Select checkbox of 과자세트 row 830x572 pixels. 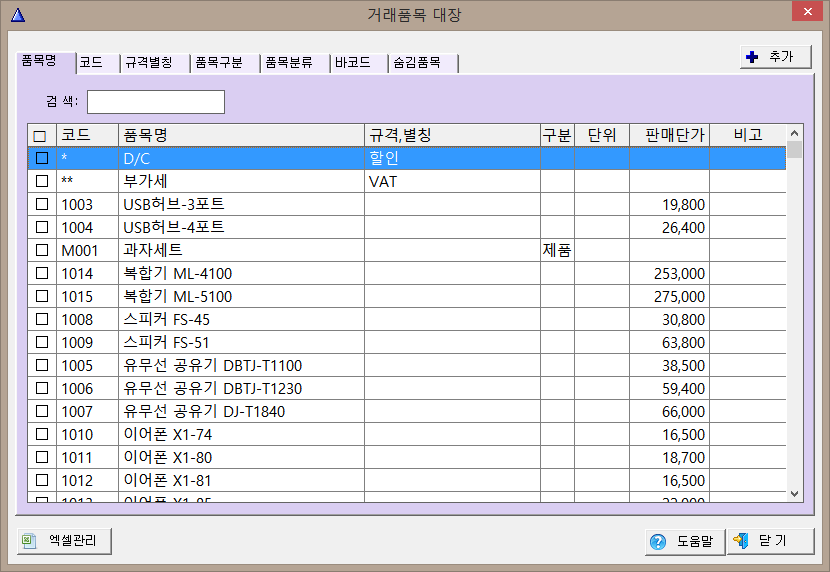pos(42,250)
